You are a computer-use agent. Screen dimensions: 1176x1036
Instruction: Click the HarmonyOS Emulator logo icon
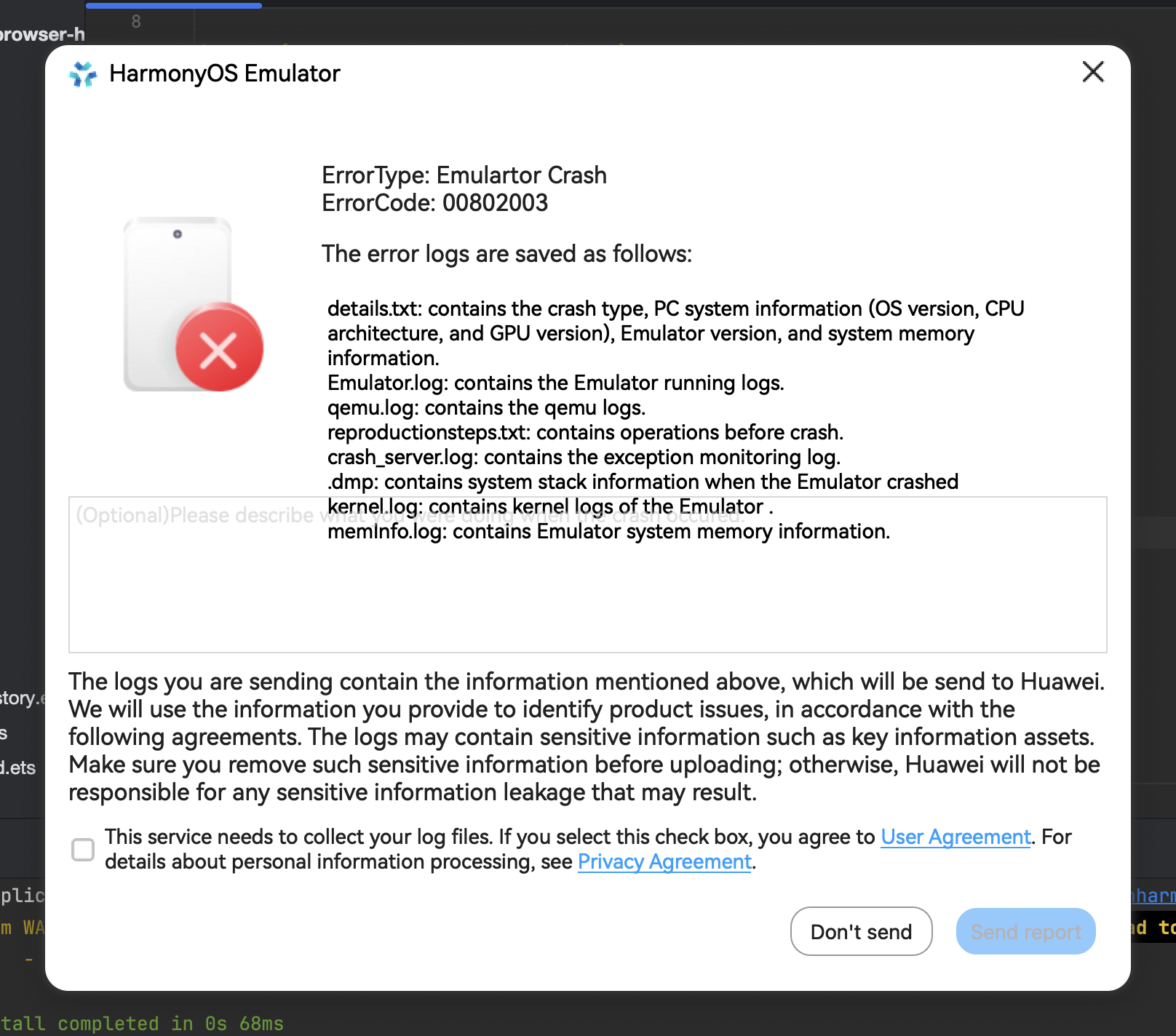[x=83, y=73]
